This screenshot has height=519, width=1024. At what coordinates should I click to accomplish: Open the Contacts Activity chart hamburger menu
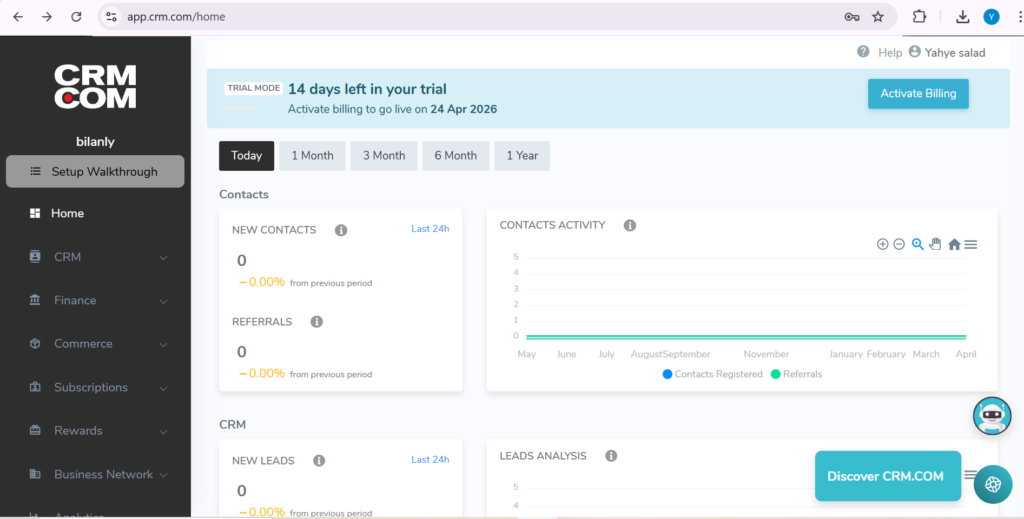[x=971, y=244]
